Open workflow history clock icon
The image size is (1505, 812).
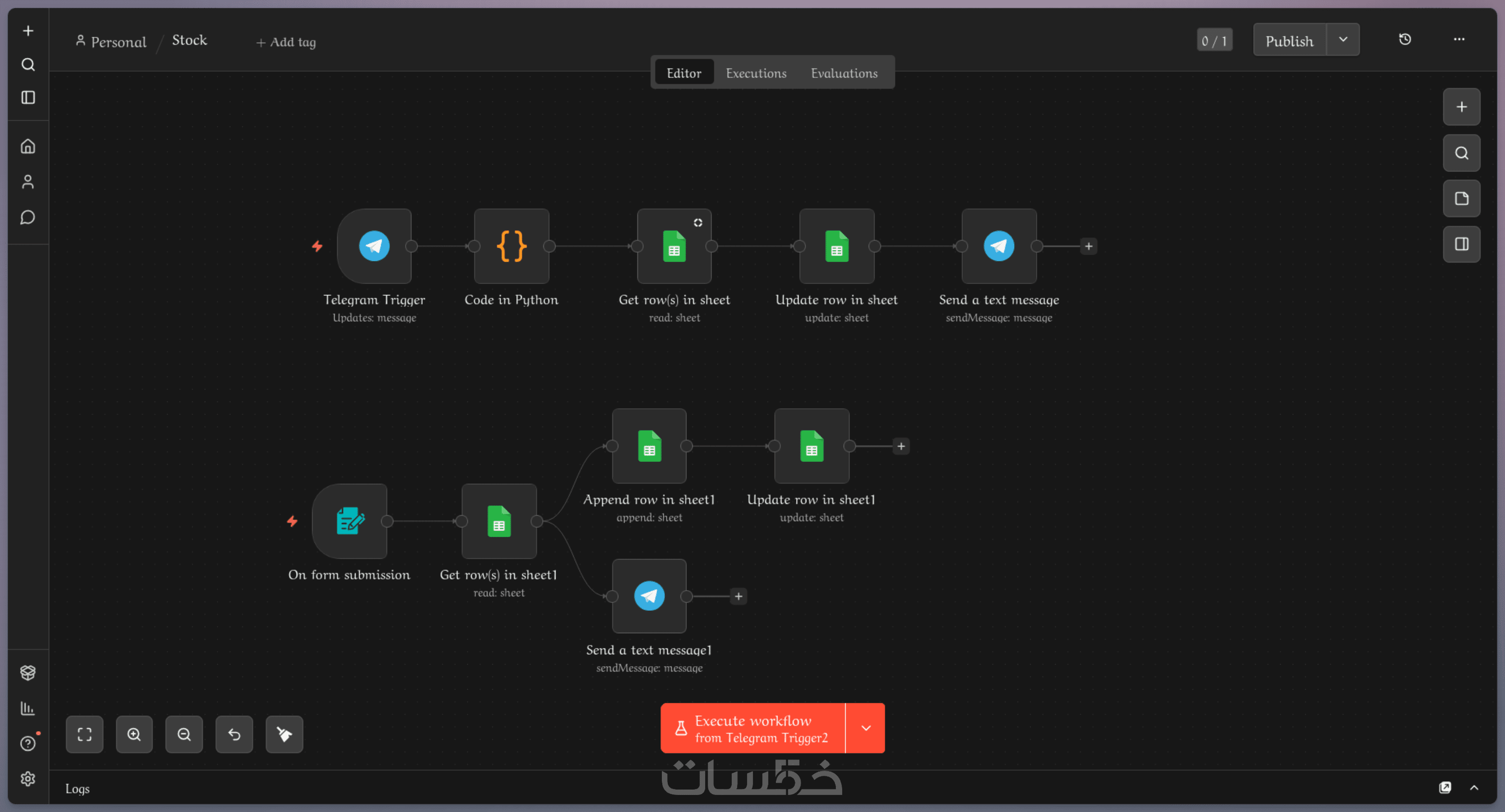point(1405,40)
